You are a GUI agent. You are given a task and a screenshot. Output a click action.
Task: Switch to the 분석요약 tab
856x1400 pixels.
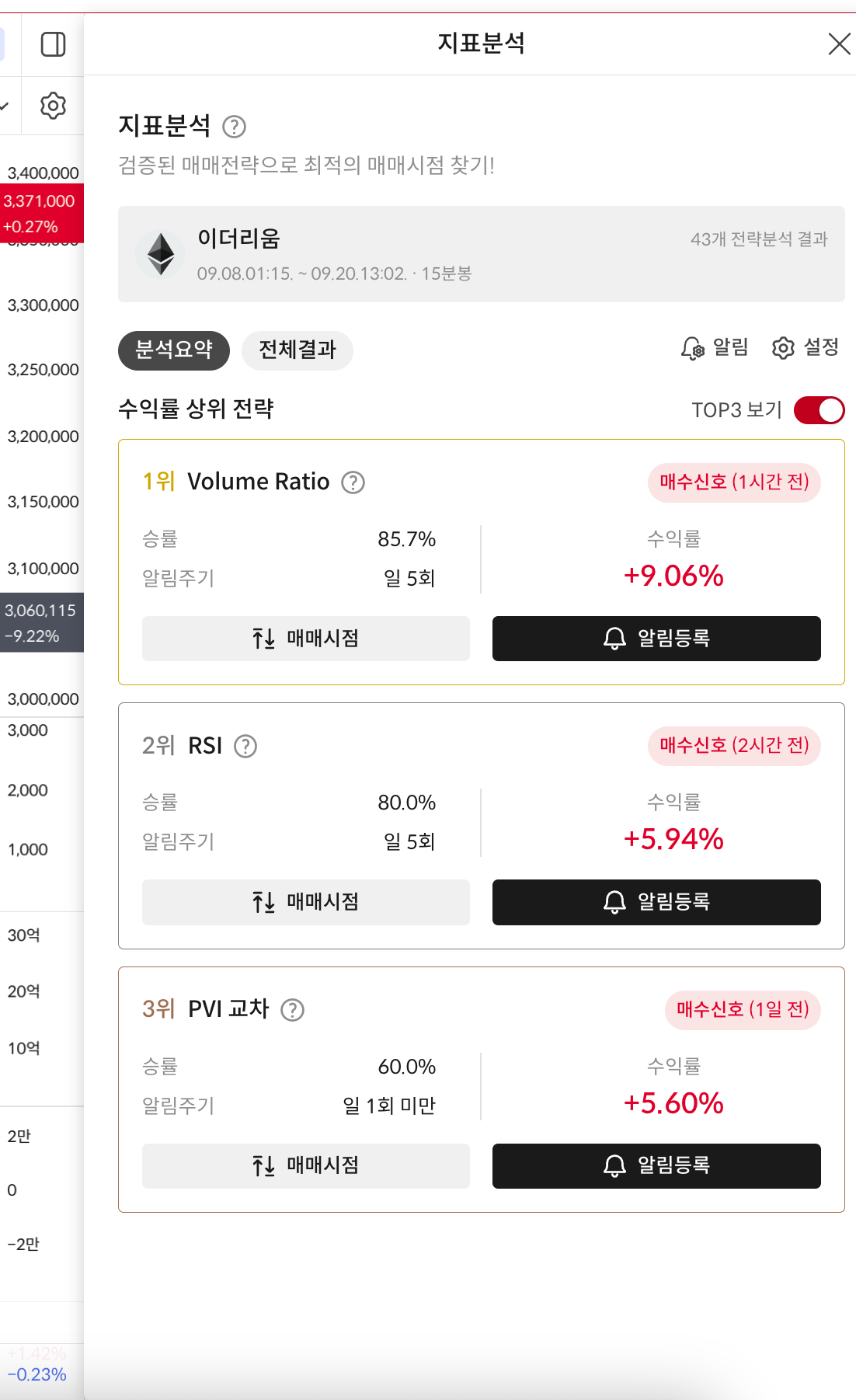point(174,350)
